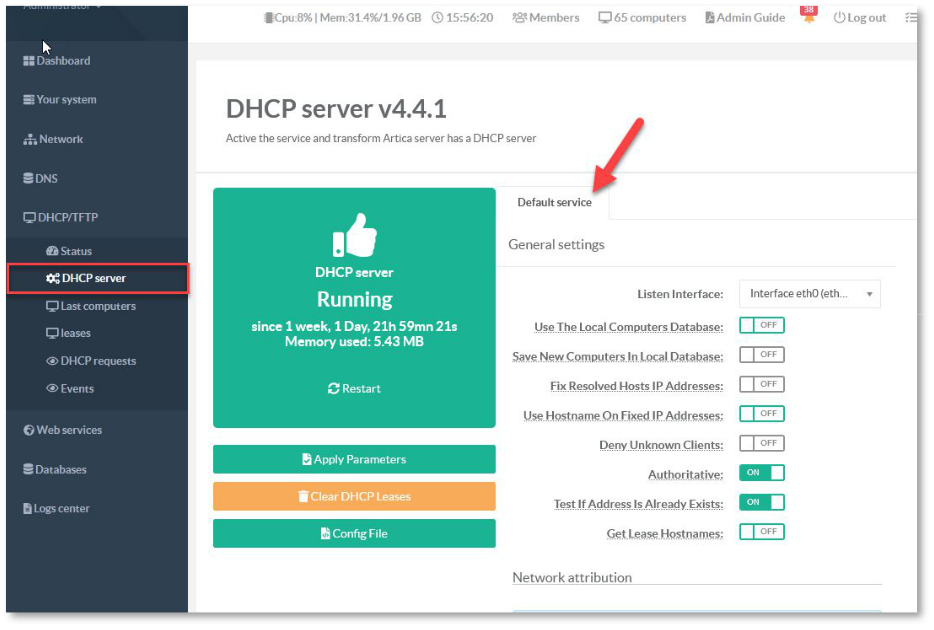Image resolution: width=934 pixels, height=630 pixels.
Task: Click the Log out power icon
Action: pyautogui.click(x=839, y=18)
